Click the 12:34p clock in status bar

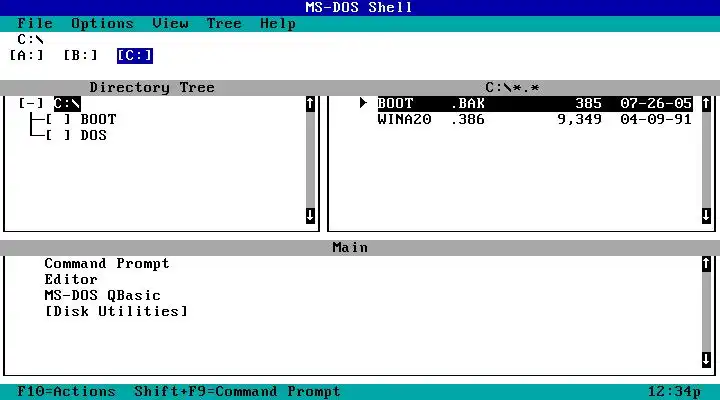pyautogui.click(x=674, y=392)
